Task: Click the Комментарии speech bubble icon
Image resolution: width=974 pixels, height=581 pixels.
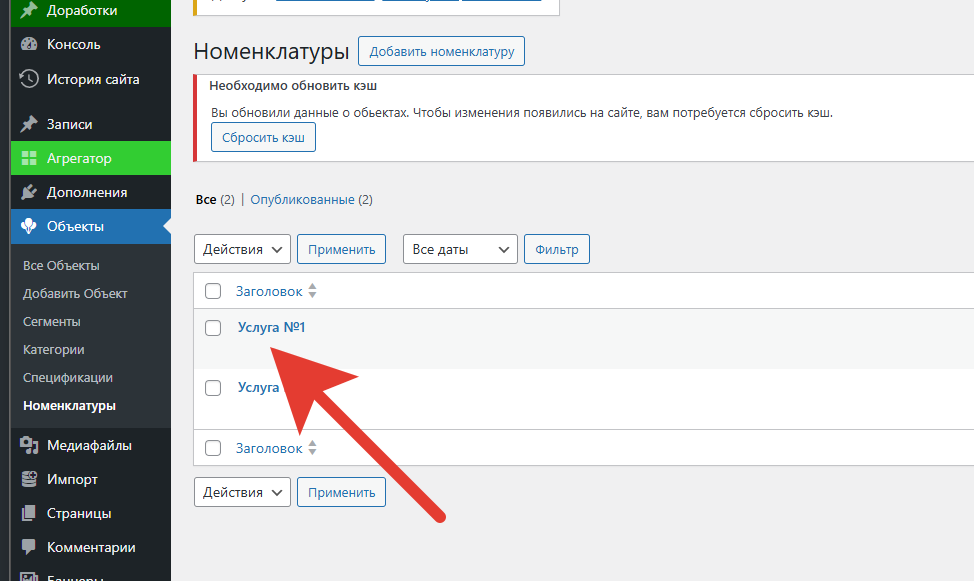Action: [x=29, y=547]
